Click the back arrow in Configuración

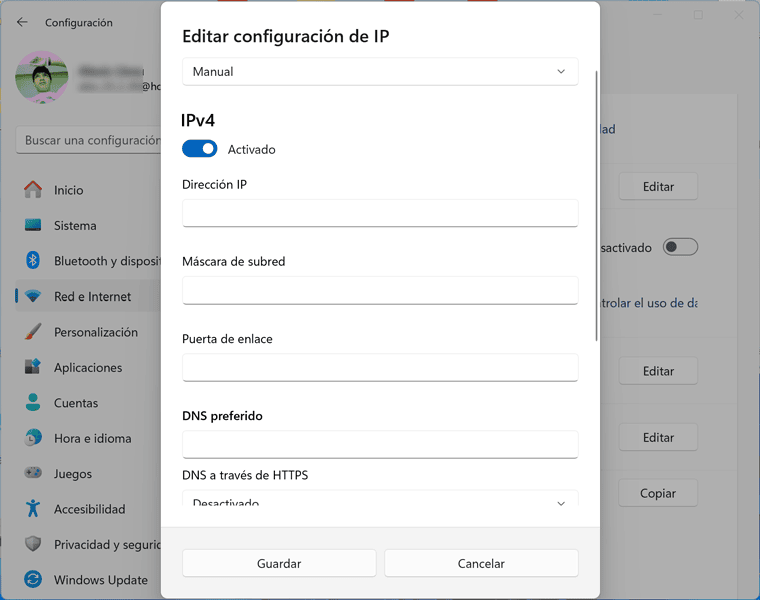click(x=22, y=22)
